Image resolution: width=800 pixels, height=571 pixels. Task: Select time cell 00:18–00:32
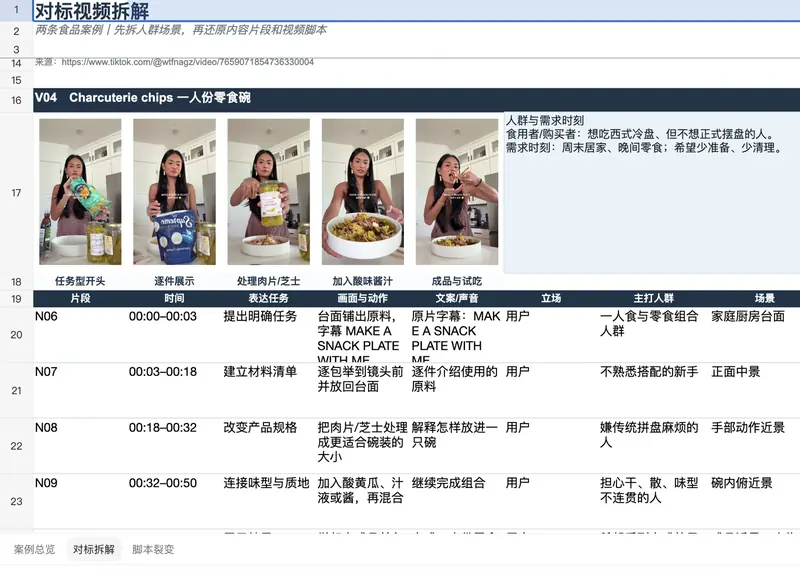tap(174, 446)
